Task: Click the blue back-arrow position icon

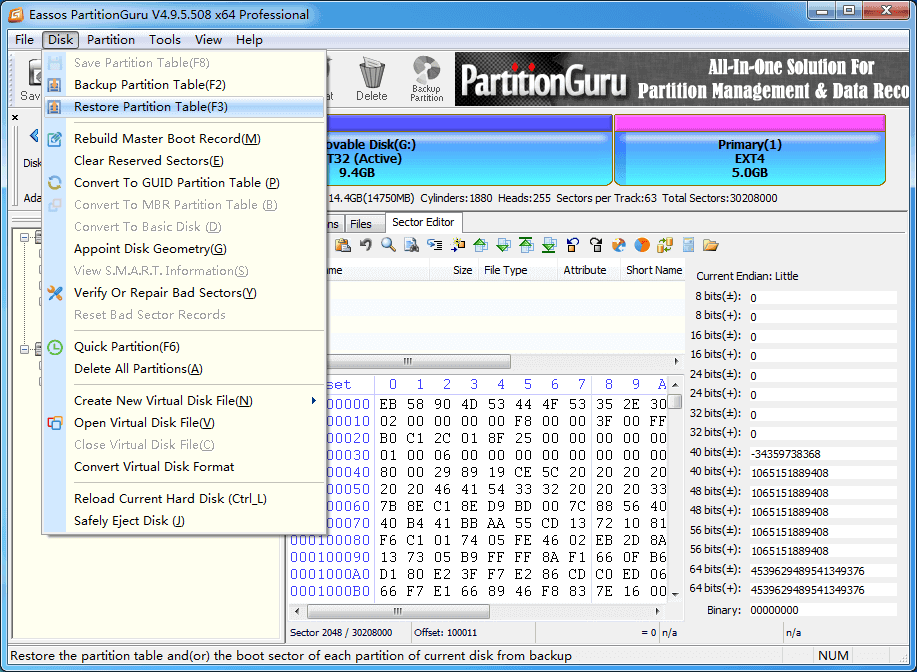Action: [x=573, y=245]
